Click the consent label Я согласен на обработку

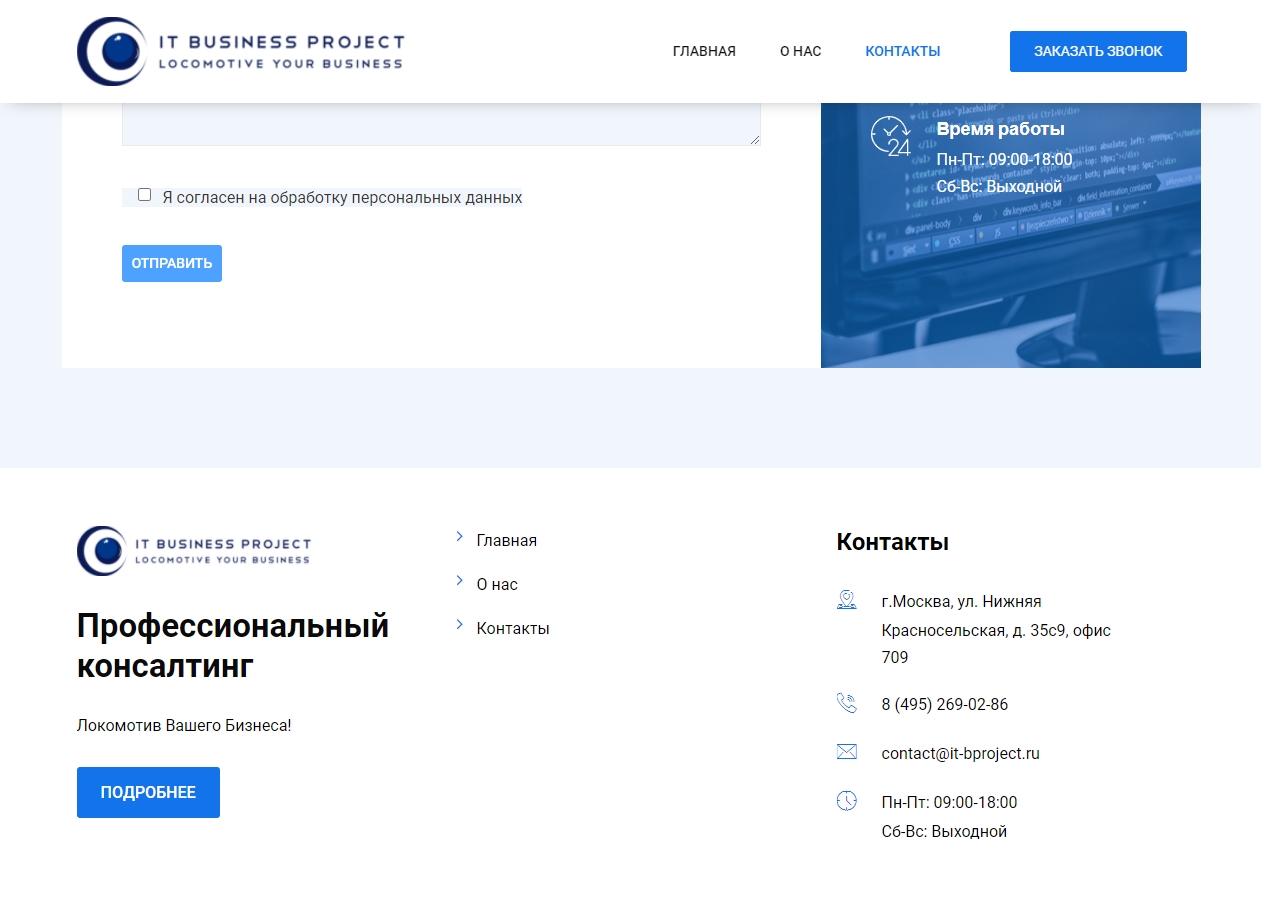[x=342, y=198]
